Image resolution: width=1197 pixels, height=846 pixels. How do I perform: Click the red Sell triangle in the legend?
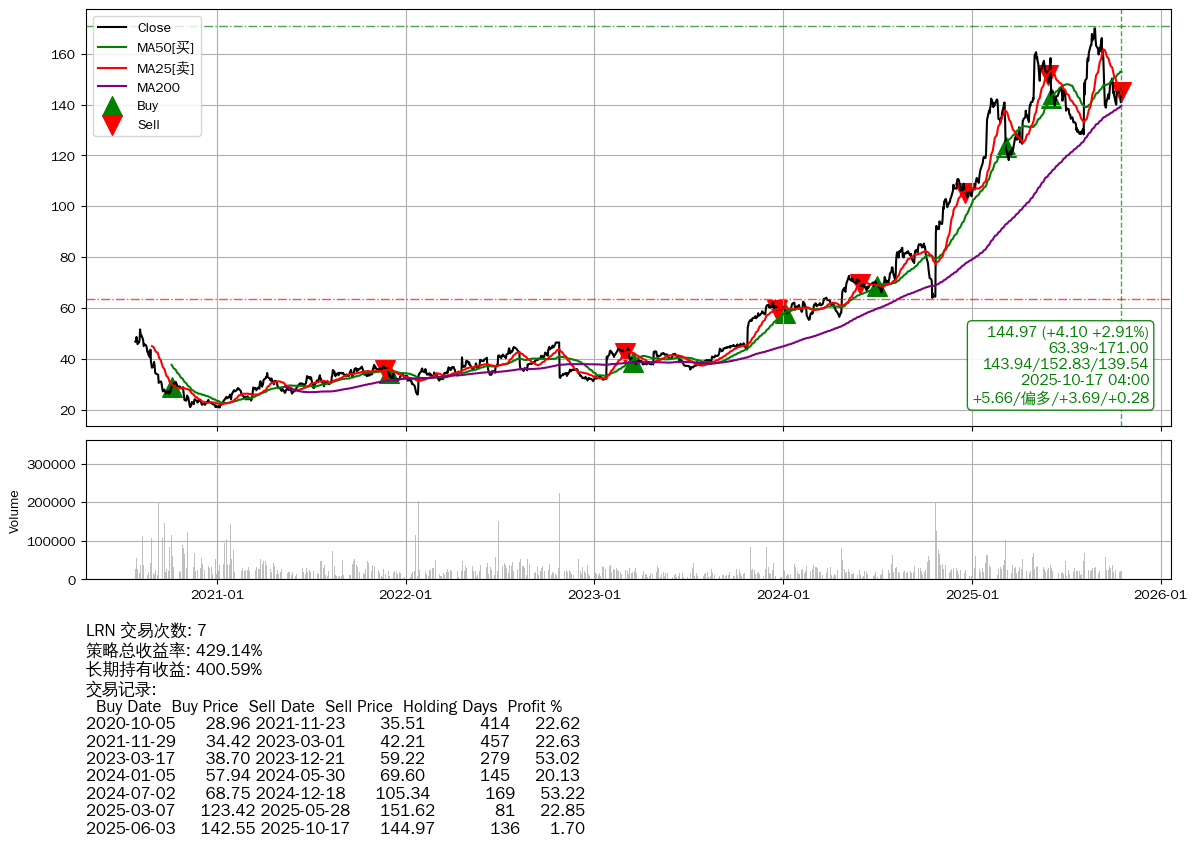(x=113, y=125)
